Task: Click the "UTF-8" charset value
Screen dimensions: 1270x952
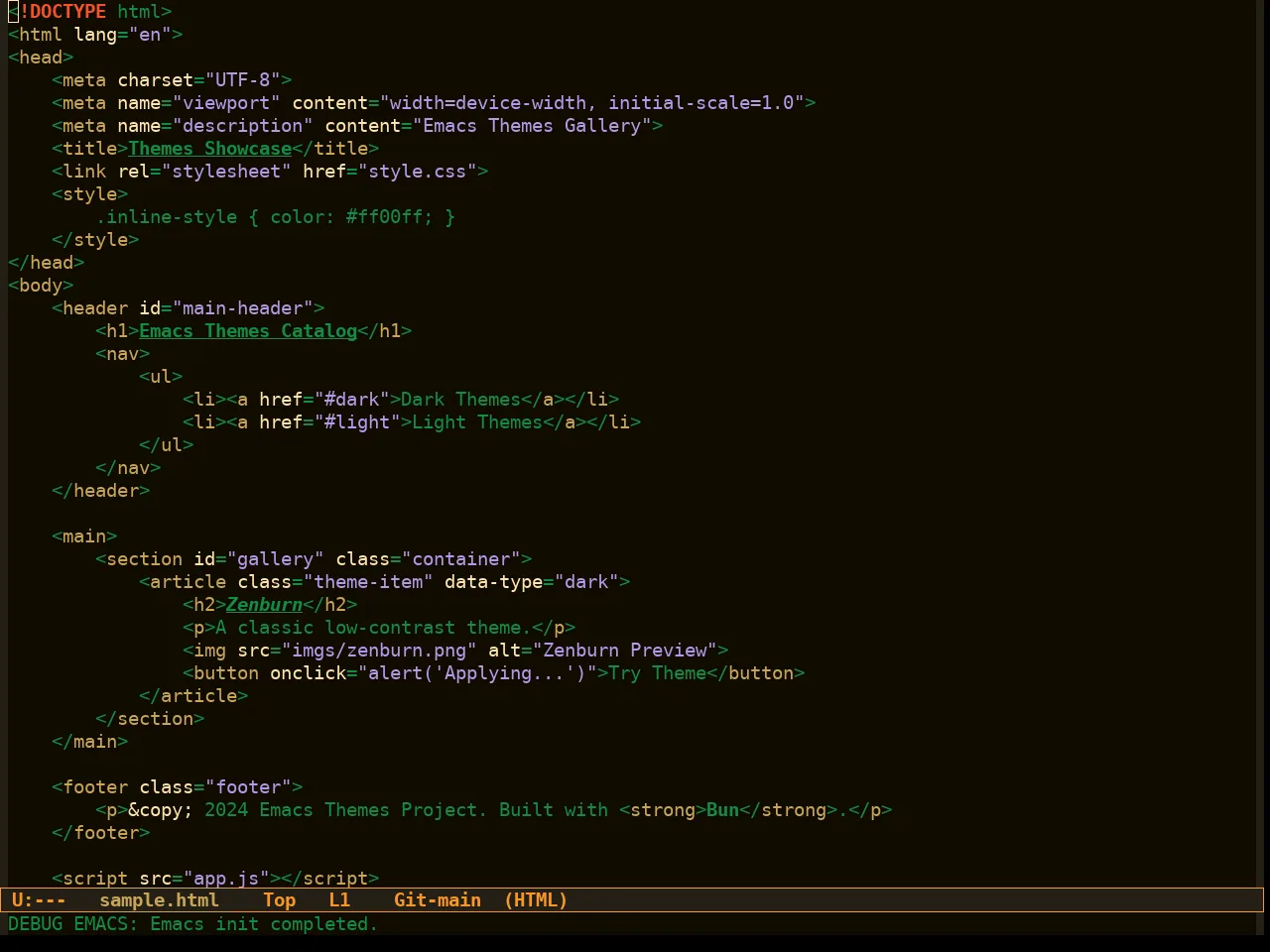Action: (x=243, y=80)
